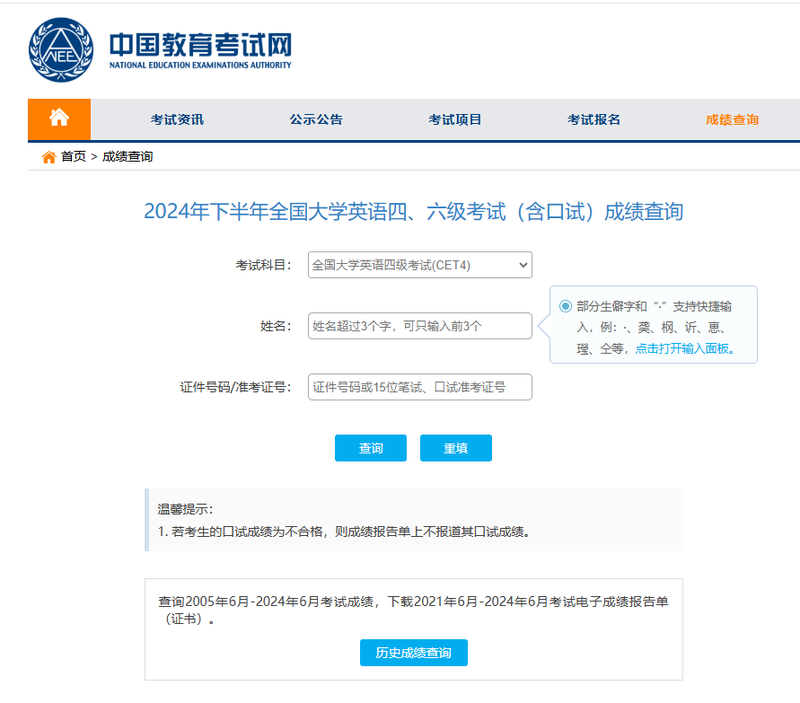Click the 历史成绩查询 button
Viewport: 800px width, 703px height.
413,653
